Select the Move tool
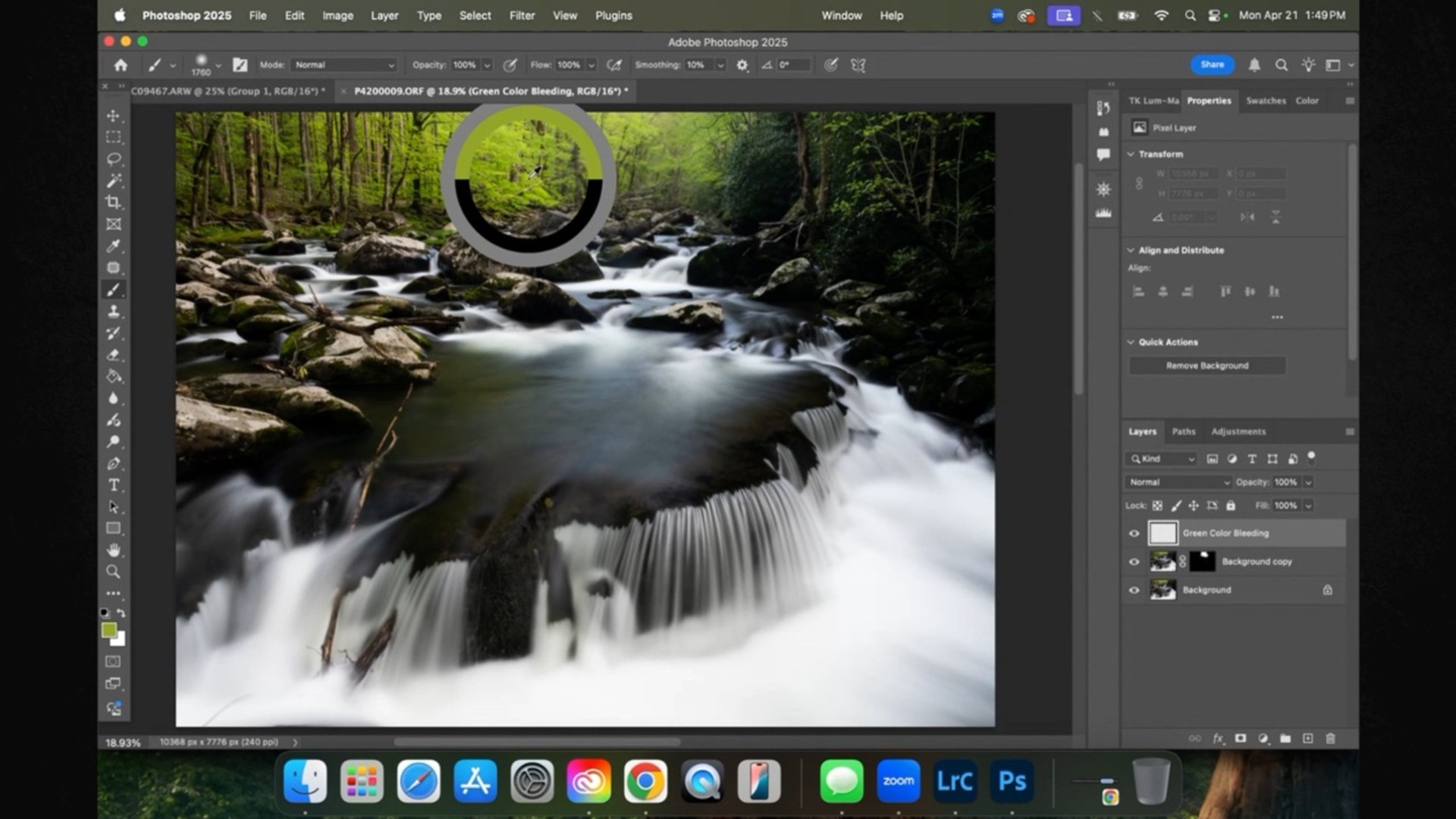 pos(114,115)
